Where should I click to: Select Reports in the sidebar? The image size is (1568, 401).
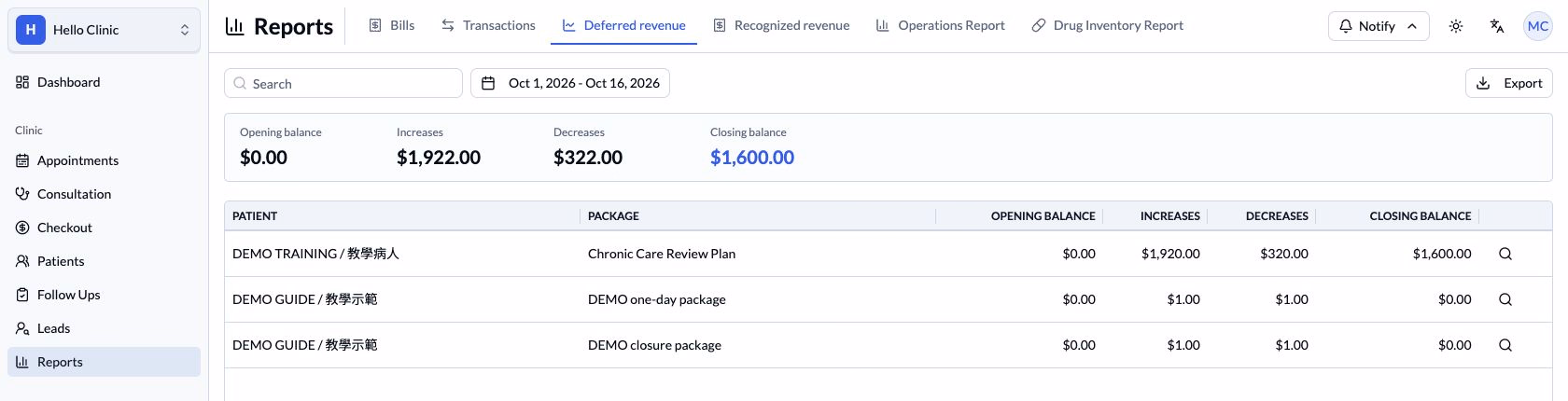click(104, 362)
